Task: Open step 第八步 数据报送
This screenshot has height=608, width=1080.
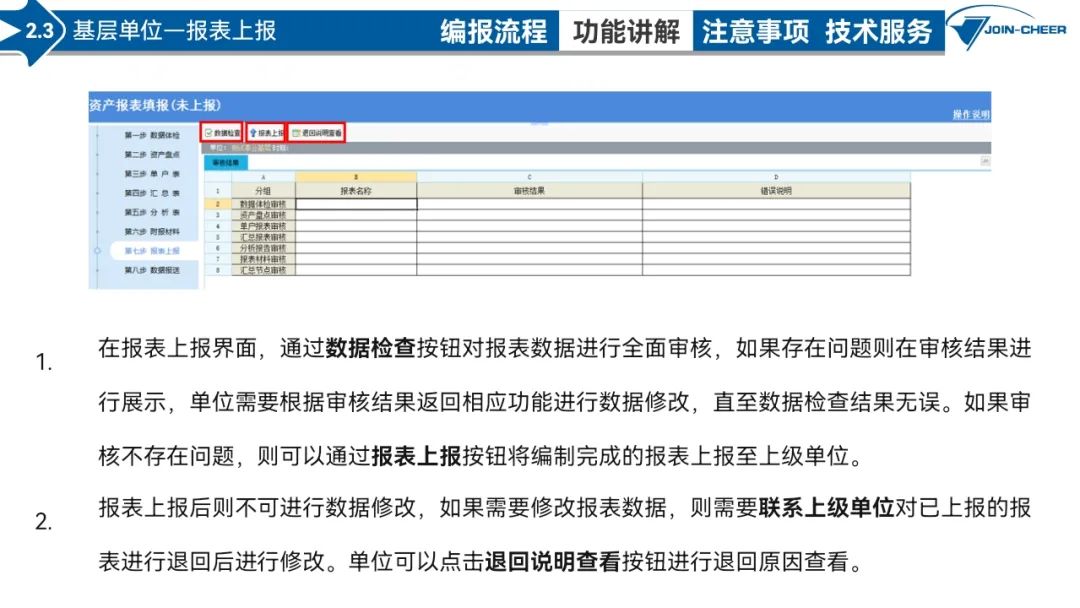Action: pyautogui.click(x=152, y=270)
